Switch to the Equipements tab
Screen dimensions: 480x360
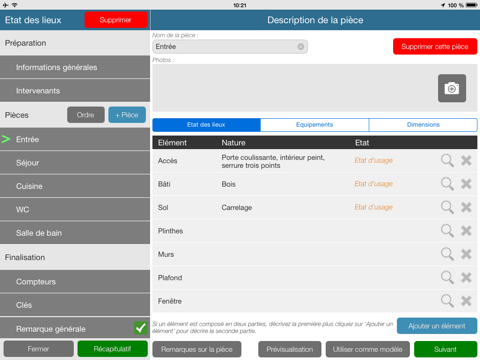click(x=314, y=125)
